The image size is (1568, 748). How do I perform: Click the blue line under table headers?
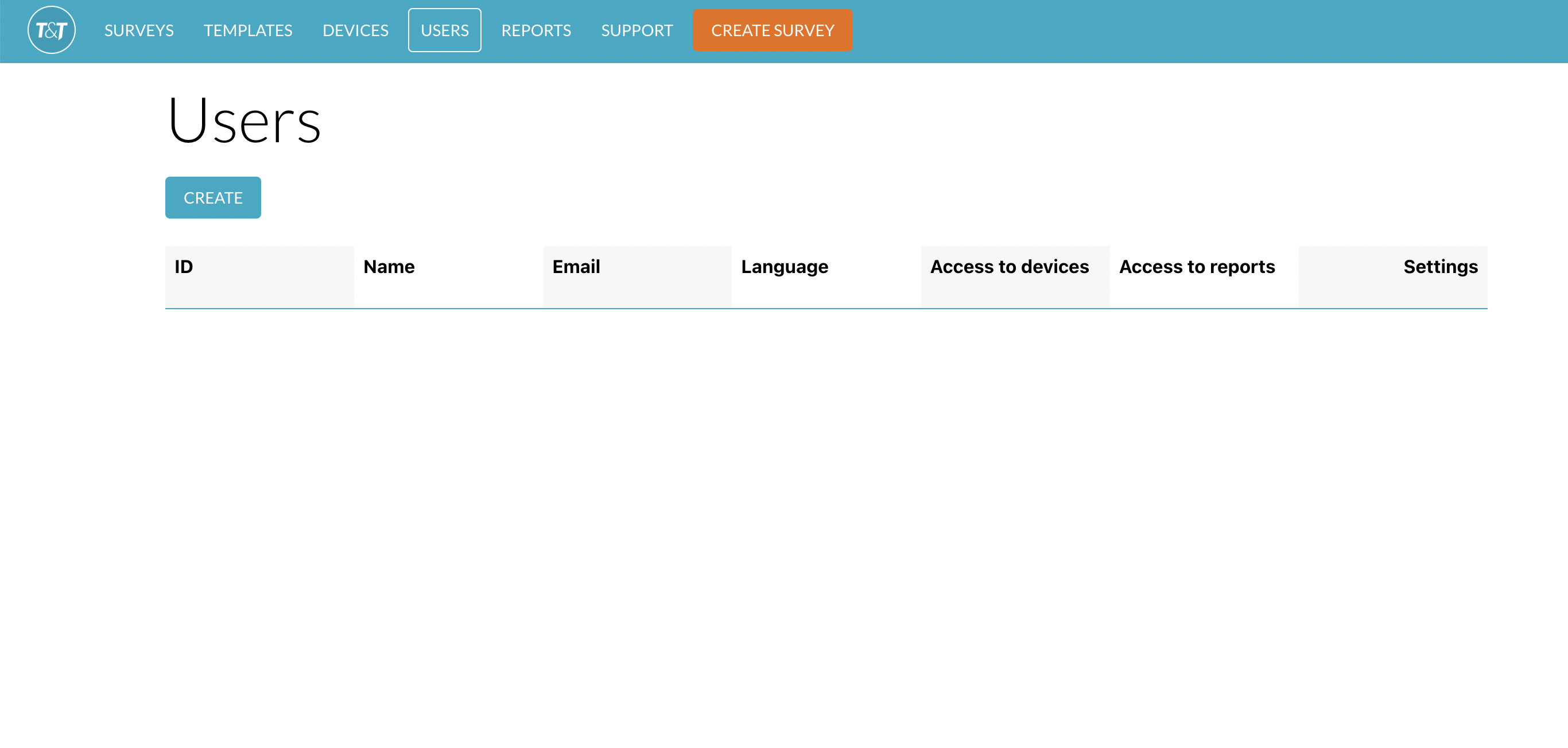[x=825, y=309]
